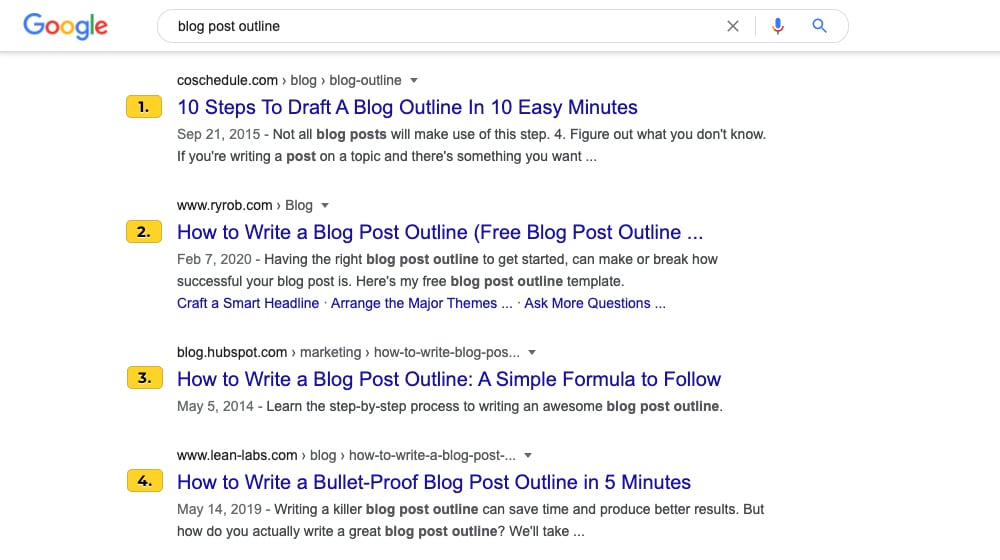This screenshot has width=1000, height=560.
Task: Start voice search with the microphone icon
Action: pyautogui.click(x=777, y=26)
